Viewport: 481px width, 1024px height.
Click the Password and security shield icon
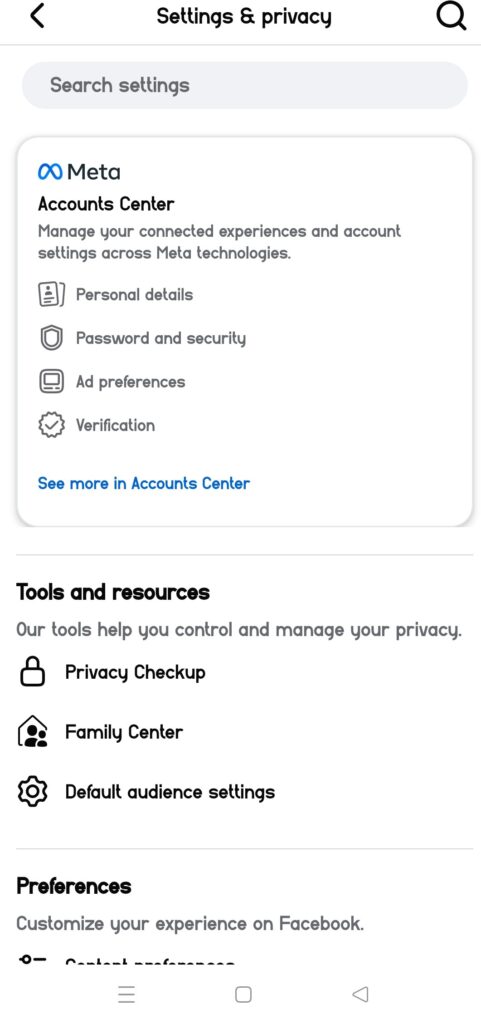point(51,338)
